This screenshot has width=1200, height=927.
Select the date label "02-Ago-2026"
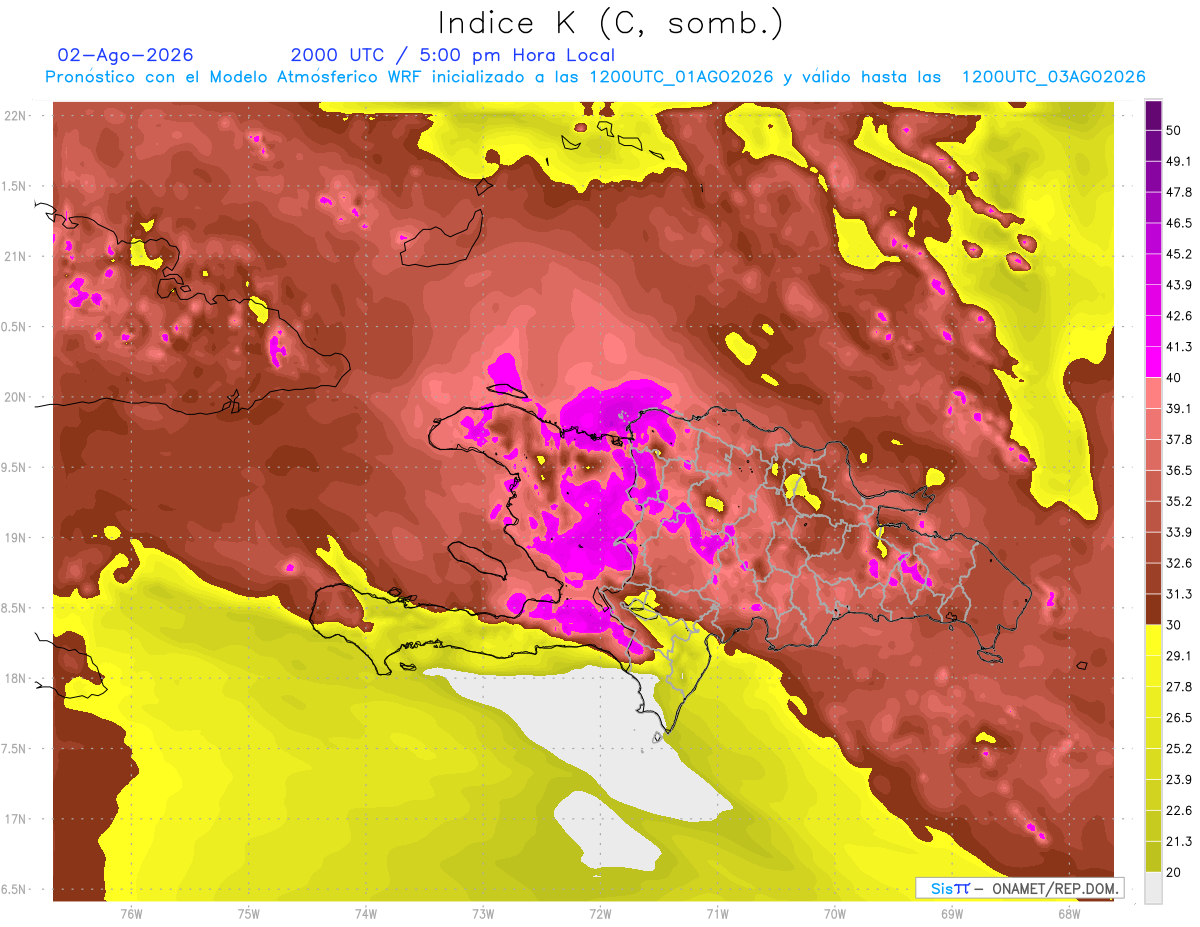(x=126, y=55)
